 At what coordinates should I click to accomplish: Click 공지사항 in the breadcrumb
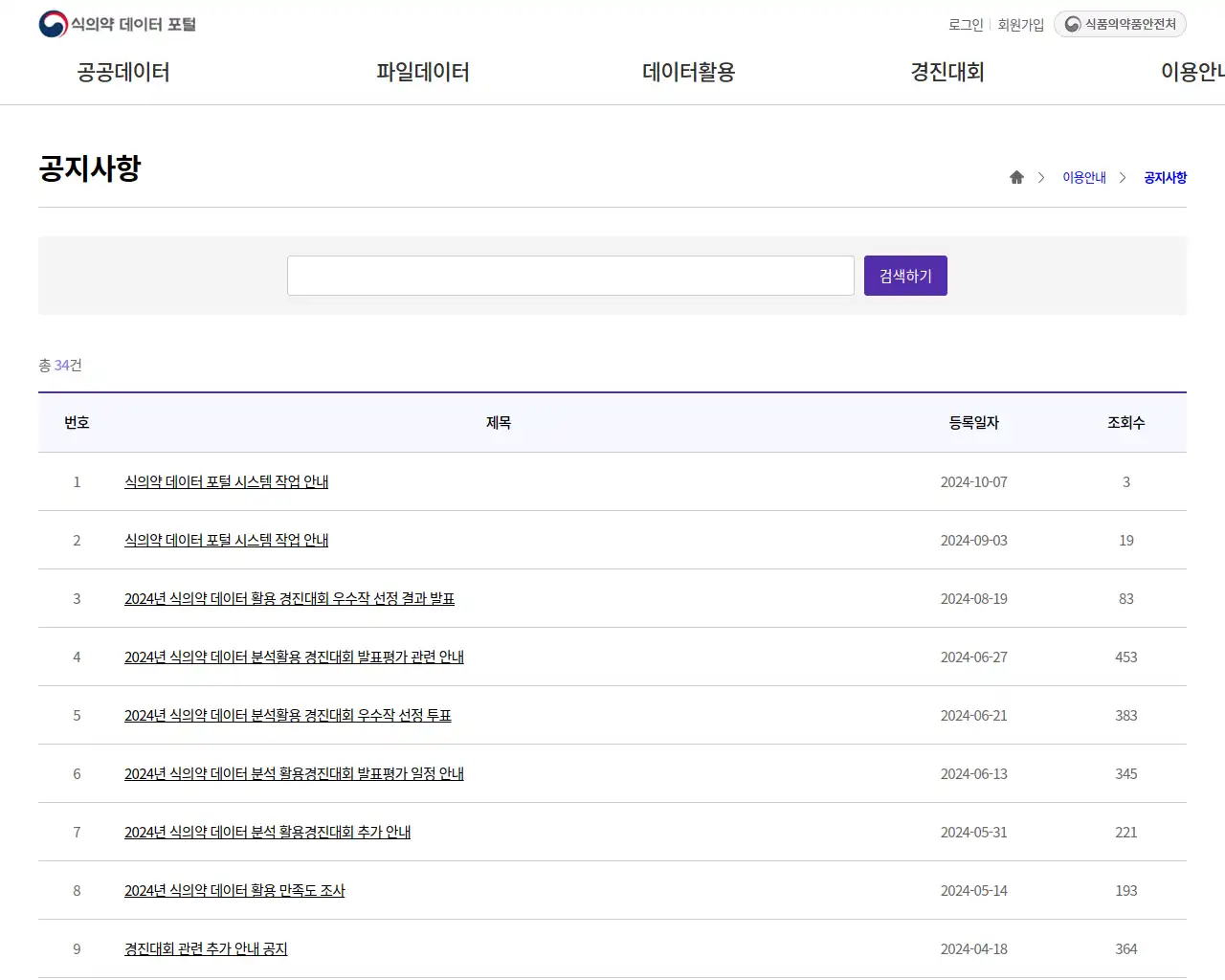(x=1166, y=177)
